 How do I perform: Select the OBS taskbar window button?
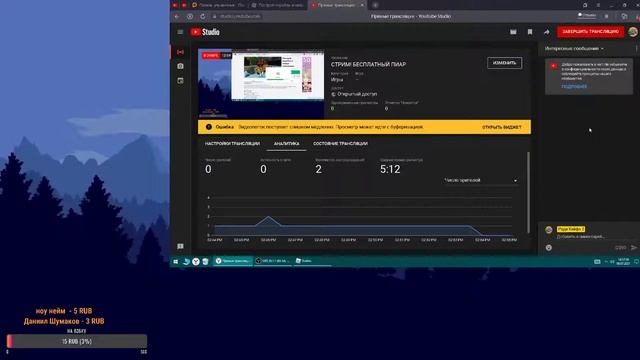(x=273, y=261)
